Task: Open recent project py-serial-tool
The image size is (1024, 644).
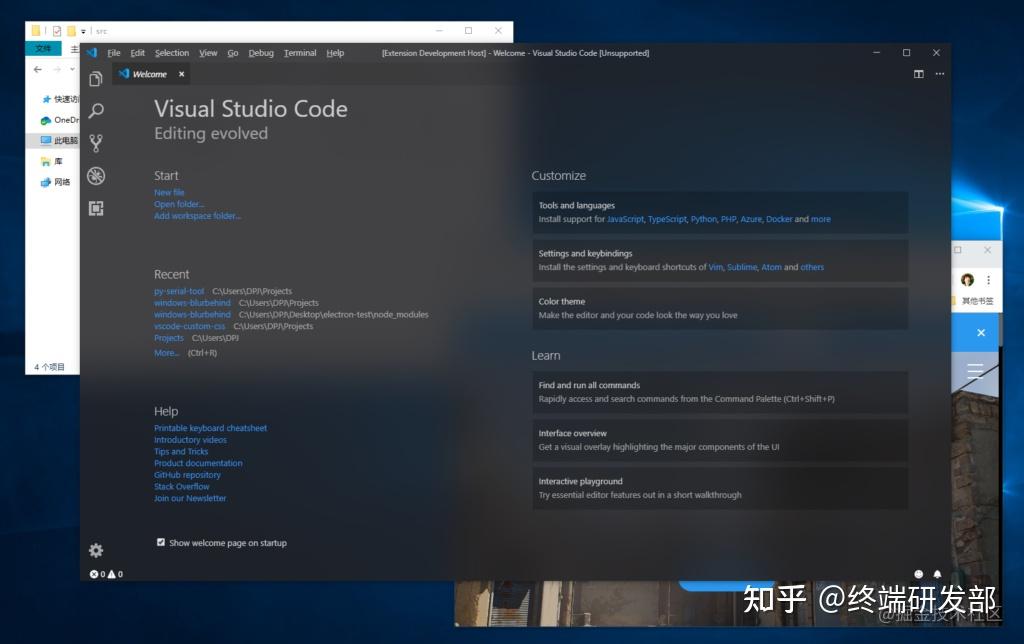Action: pyautogui.click(x=178, y=291)
